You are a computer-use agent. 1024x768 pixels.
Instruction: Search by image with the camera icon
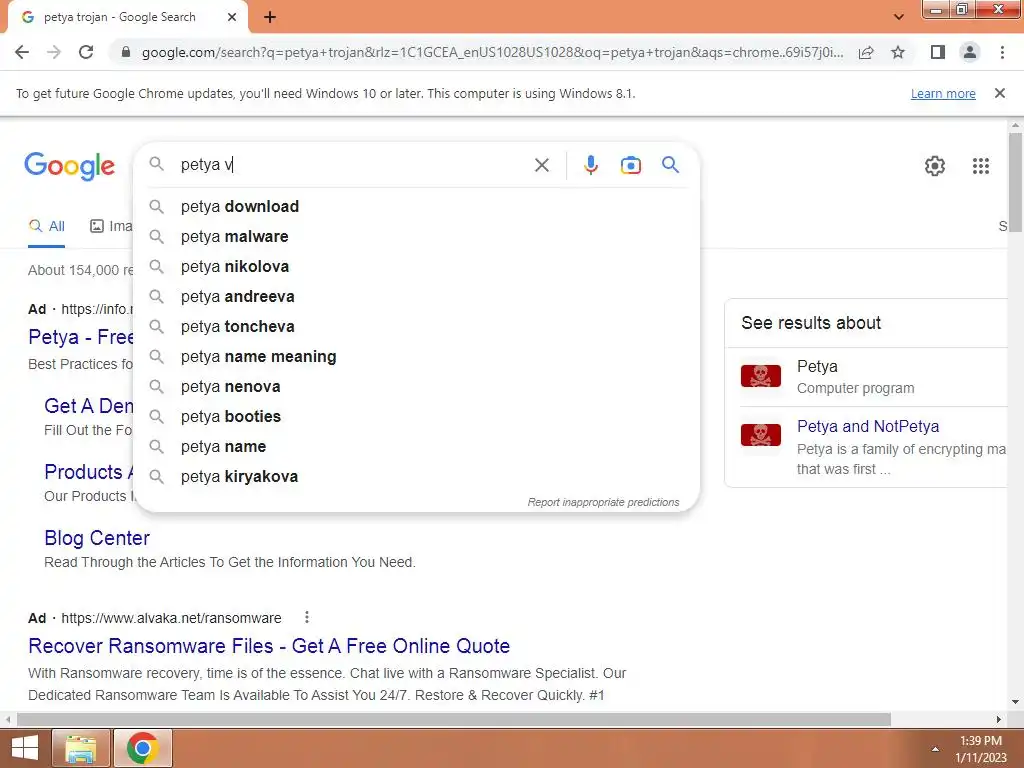coord(630,165)
